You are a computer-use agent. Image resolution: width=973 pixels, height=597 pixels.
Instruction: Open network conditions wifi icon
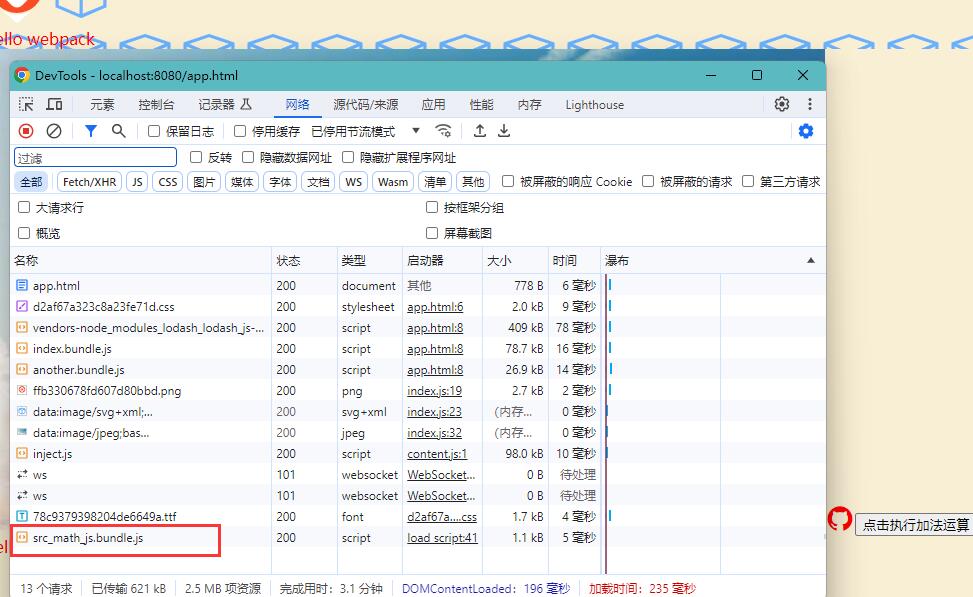443,131
